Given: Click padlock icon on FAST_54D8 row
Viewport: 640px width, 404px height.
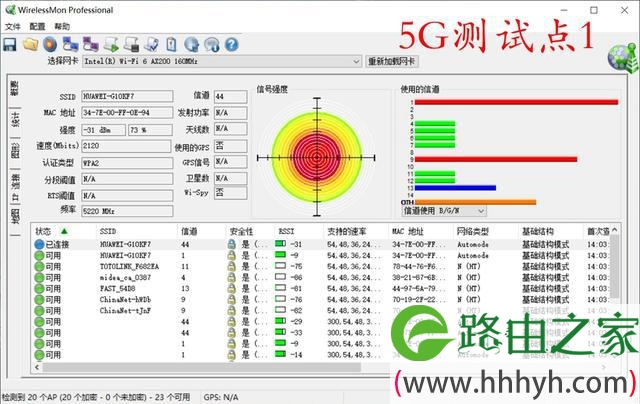Looking at the screenshot, I should tap(231, 289).
